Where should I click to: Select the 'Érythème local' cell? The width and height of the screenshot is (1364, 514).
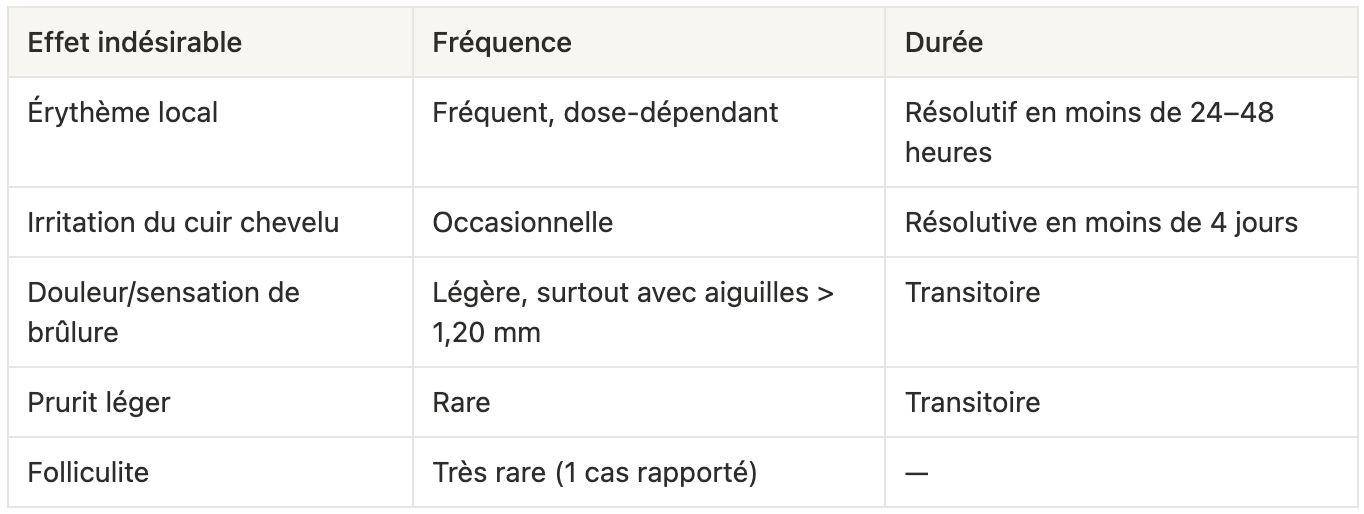(x=210, y=132)
